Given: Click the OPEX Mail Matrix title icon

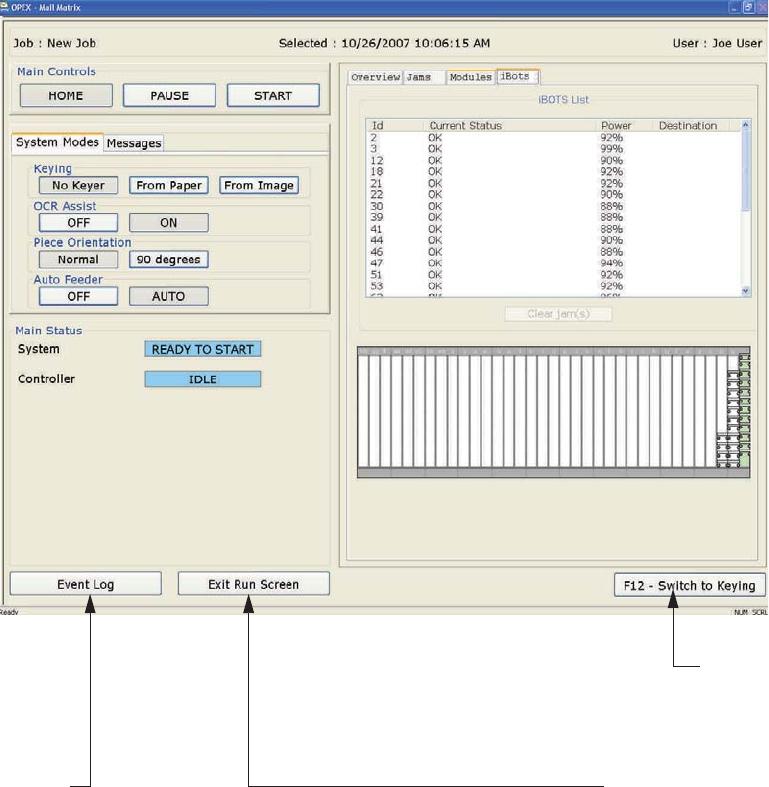Looking at the screenshot, I should coord(5,7).
